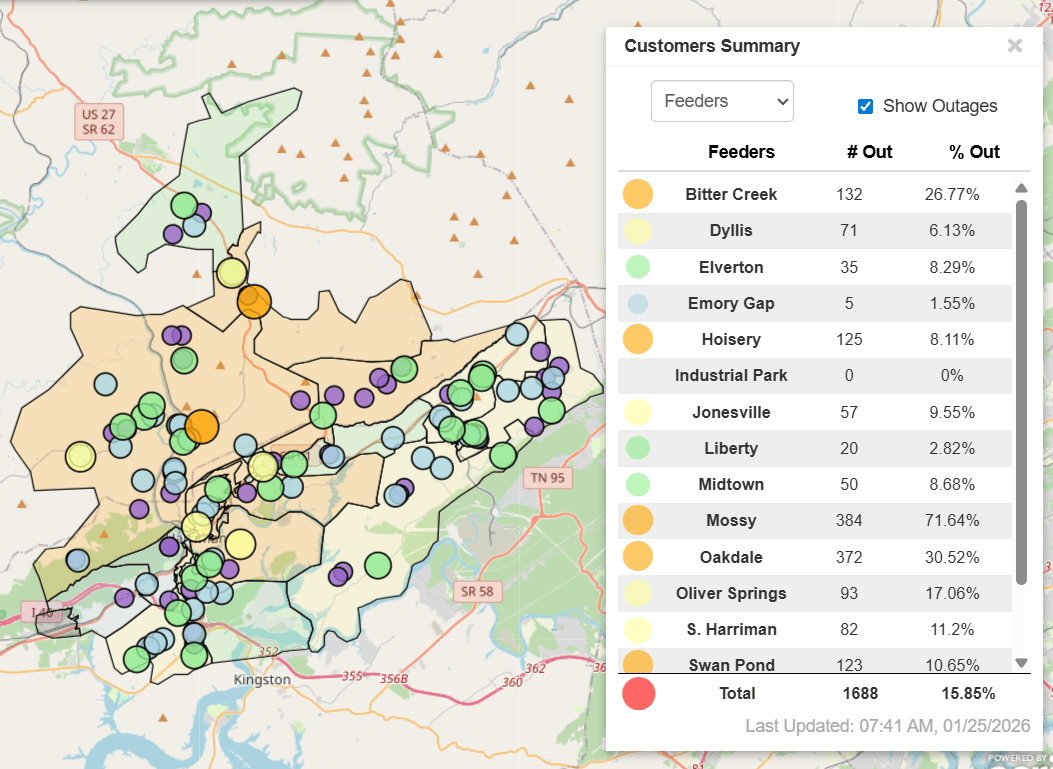The width and height of the screenshot is (1053, 769).
Task: Close the Customers Summary panel
Action: [1014, 46]
